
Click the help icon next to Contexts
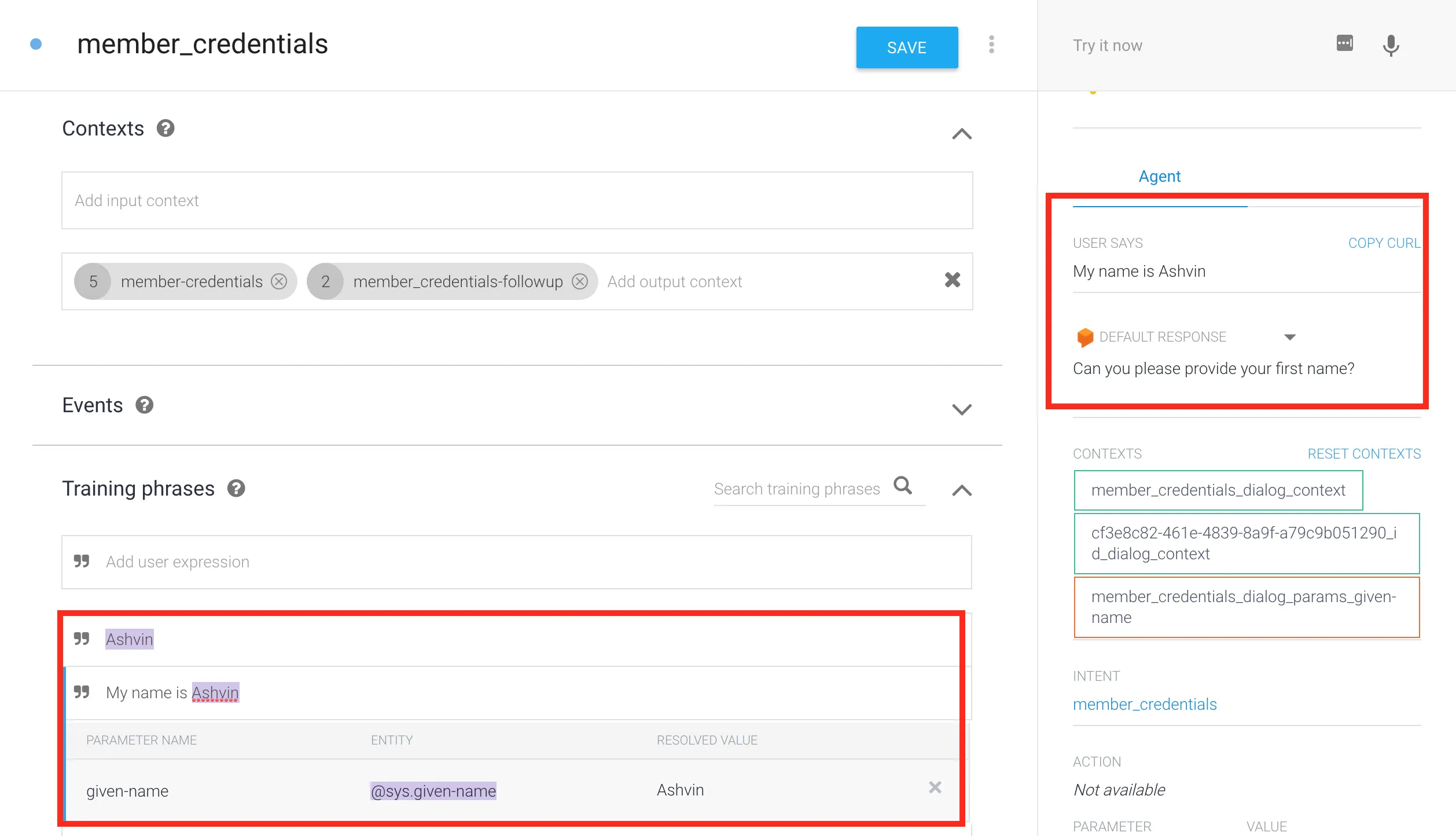[166, 129]
